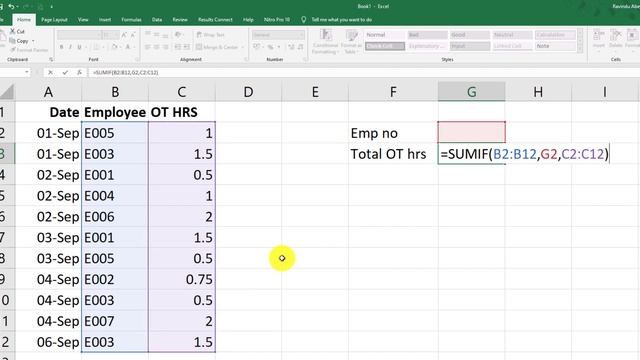Screen dimensions: 640x360
Task: Click the Select All corner triangle
Action: pyautogui.click(x=7, y=92)
